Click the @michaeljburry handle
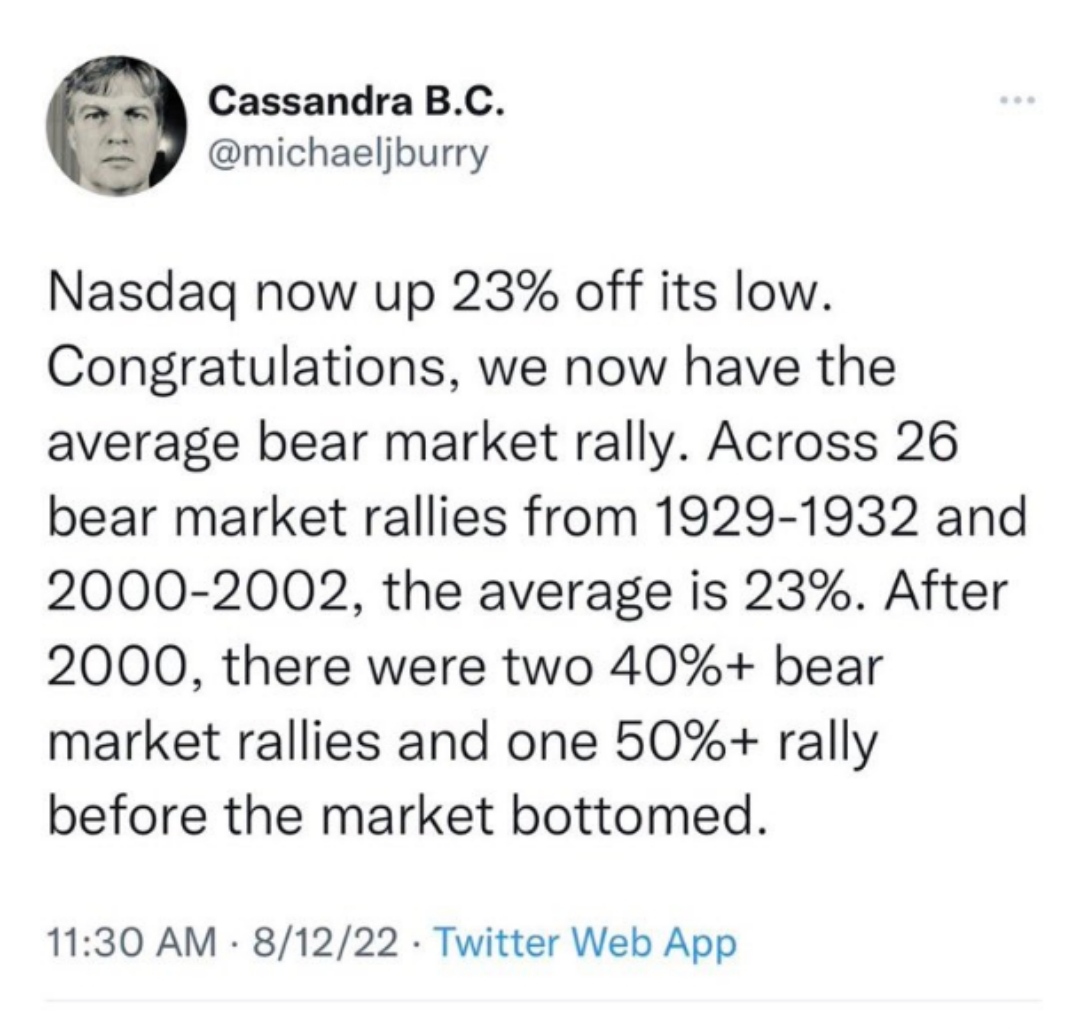The height and width of the screenshot is (1033, 1080). point(345,156)
